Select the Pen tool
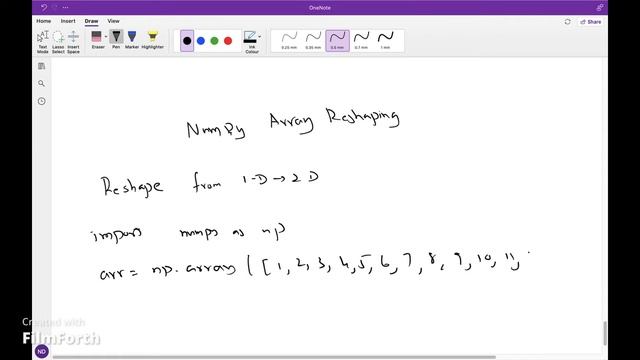The width and height of the screenshot is (640, 360). point(116,40)
